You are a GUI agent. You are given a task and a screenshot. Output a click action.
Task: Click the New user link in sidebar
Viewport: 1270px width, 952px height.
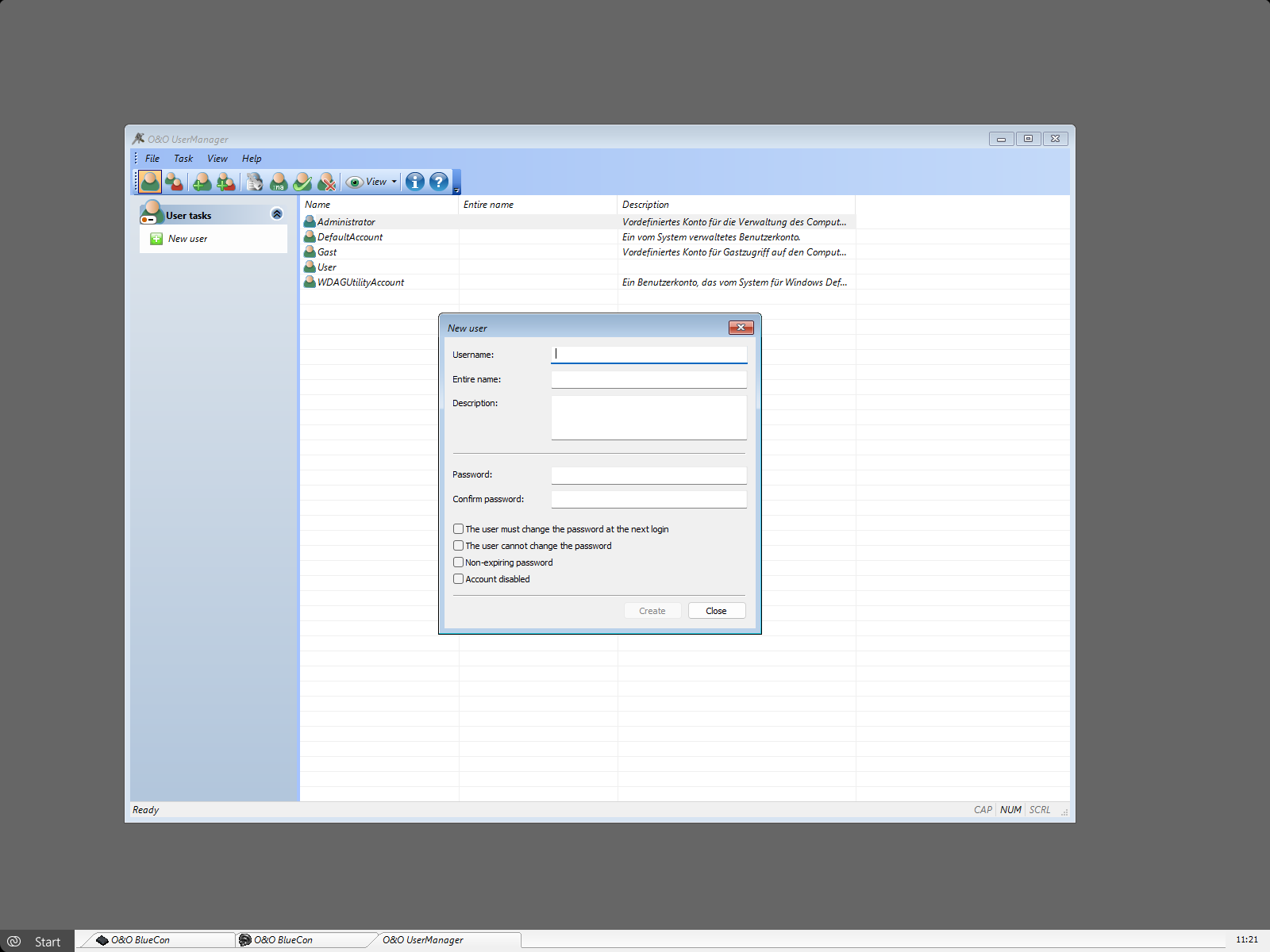pos(187,239)
